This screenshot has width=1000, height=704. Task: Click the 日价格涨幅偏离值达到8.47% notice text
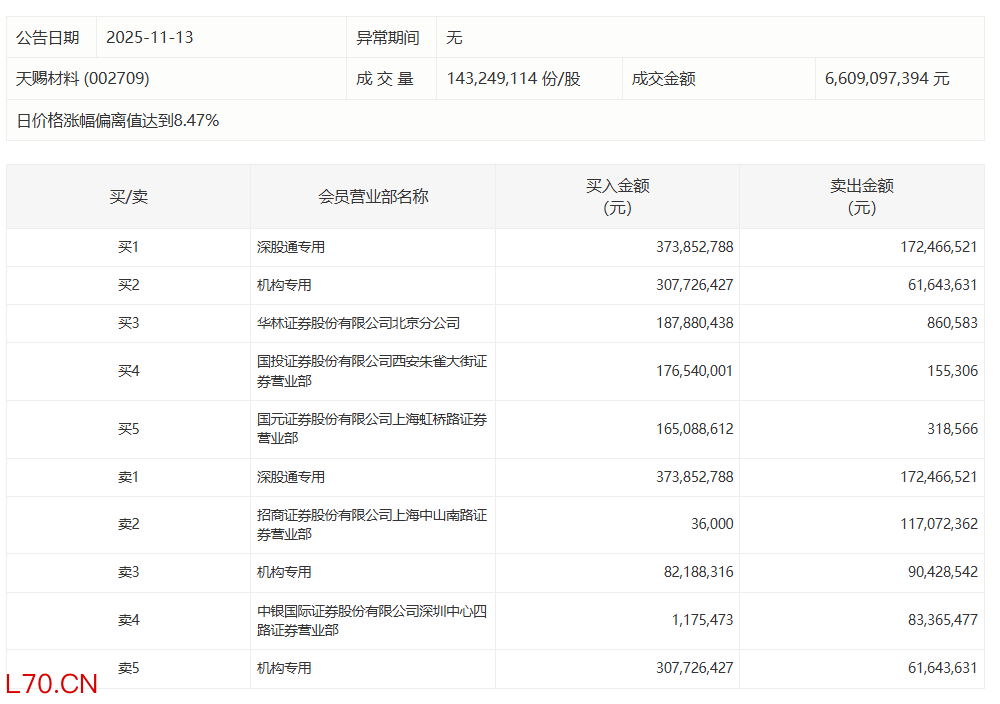click(118, 120)
